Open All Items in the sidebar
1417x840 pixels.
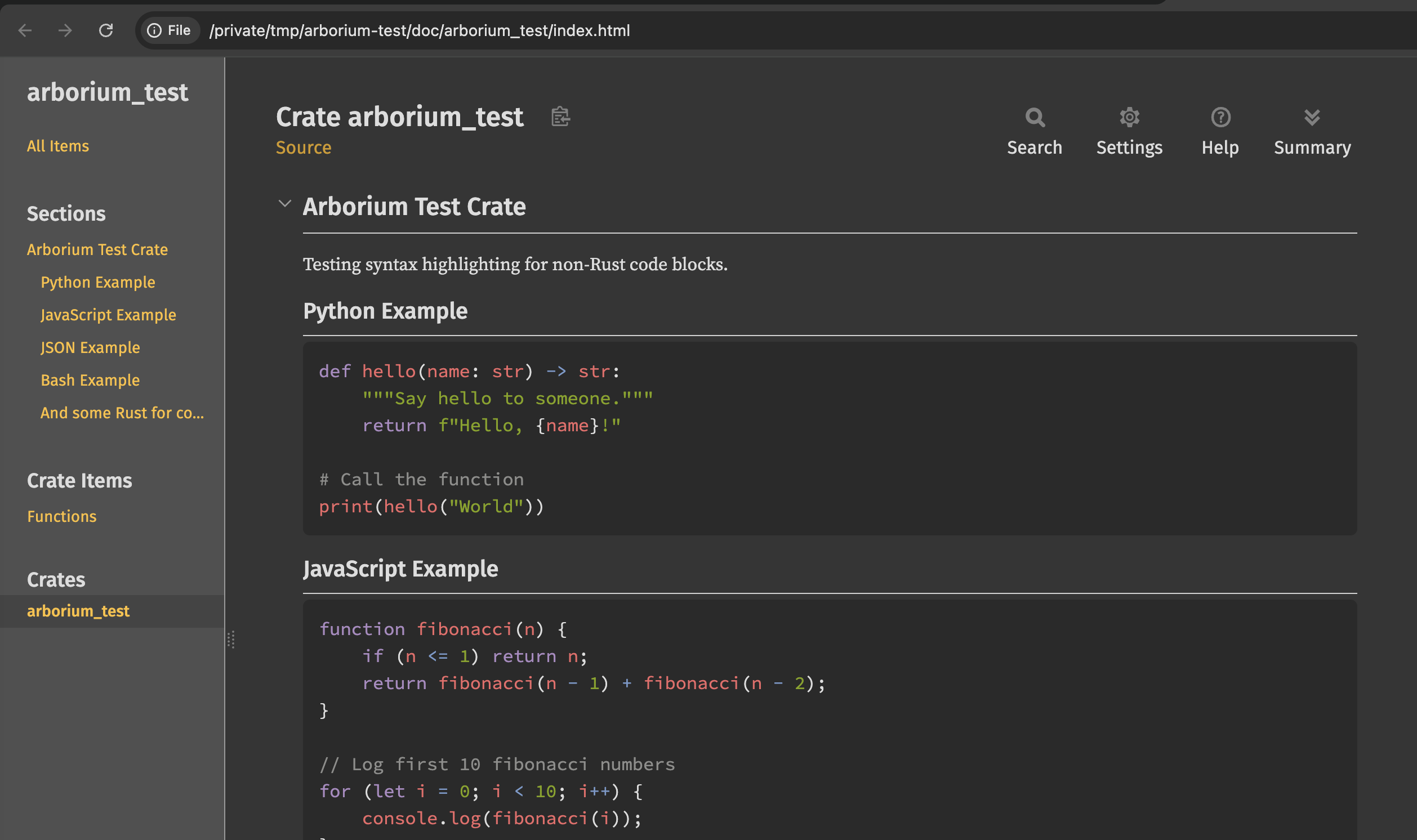tap(58, 146)
